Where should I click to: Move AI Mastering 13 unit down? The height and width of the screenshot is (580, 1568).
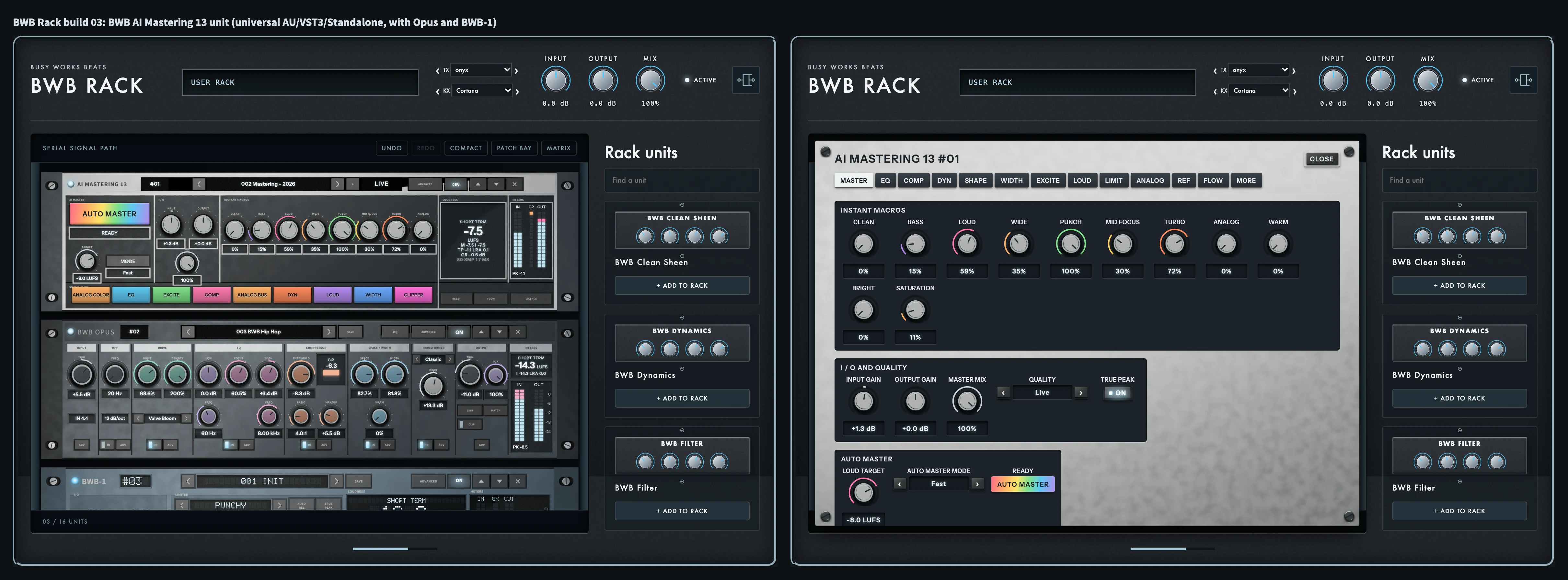coord(496,184)
